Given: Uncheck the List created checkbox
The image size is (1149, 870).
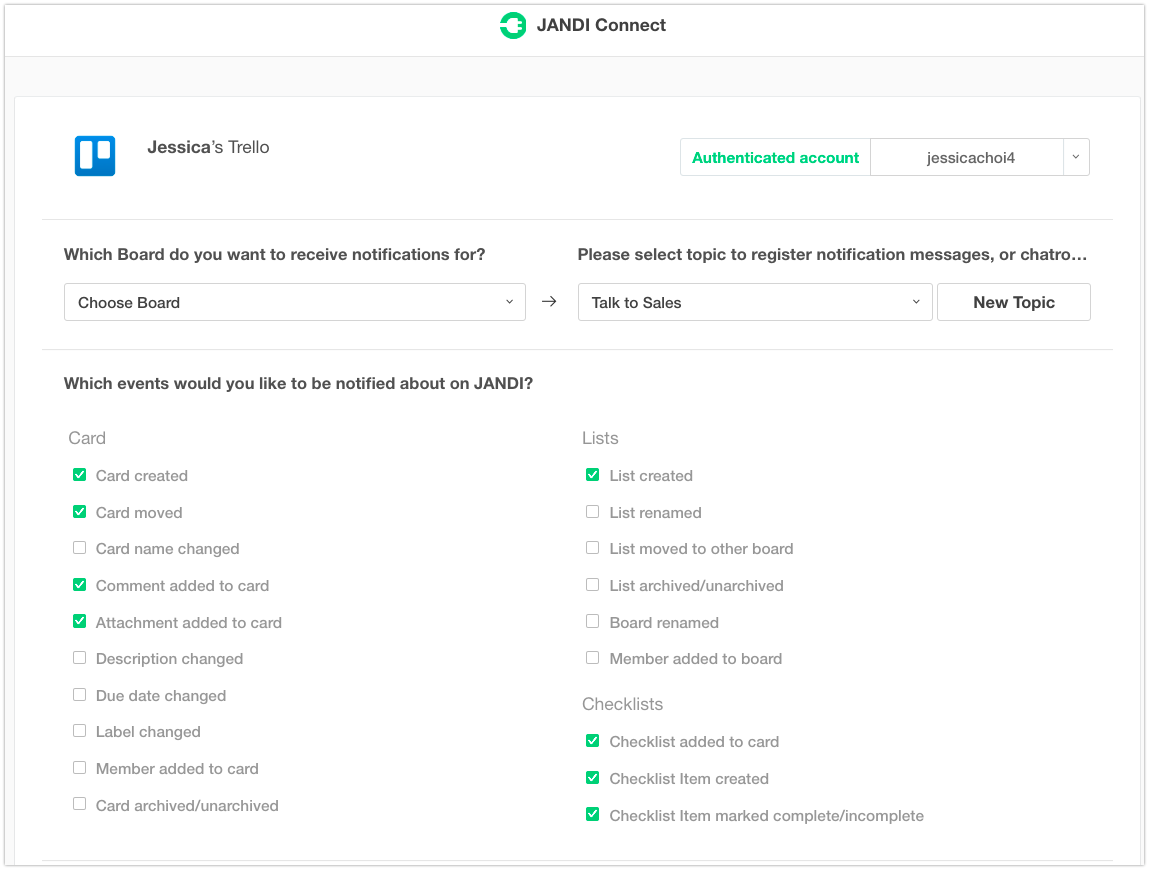Looking at the screenshot, I should coord(593,475).
